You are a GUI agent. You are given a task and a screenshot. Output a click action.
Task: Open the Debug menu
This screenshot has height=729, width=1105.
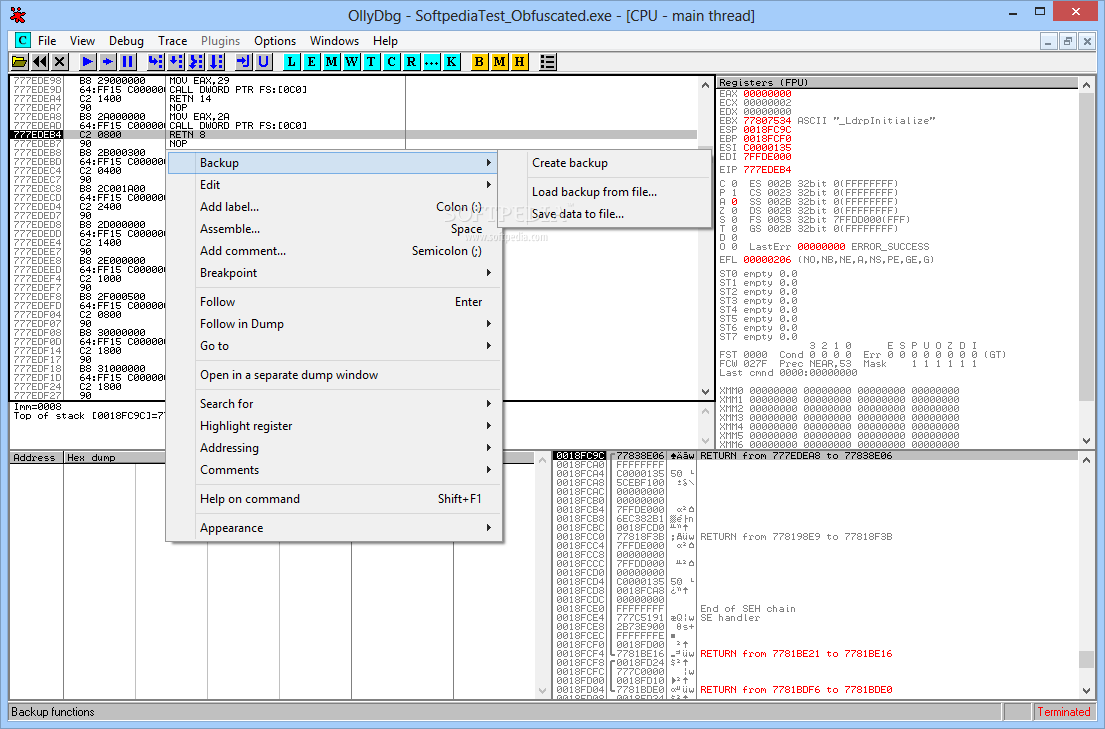126,41
